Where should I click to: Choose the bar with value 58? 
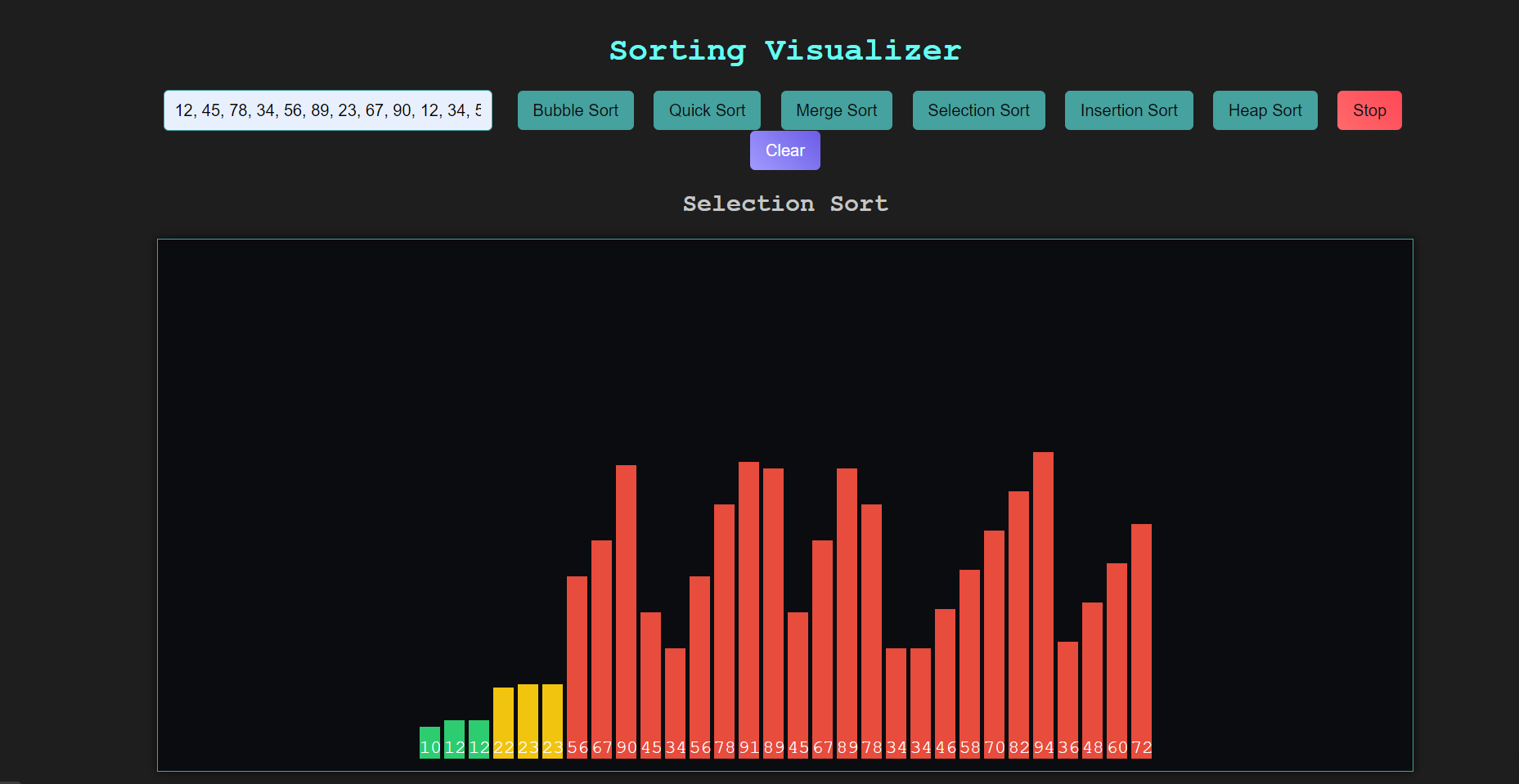pyautogui.click(x=969, y=664)
